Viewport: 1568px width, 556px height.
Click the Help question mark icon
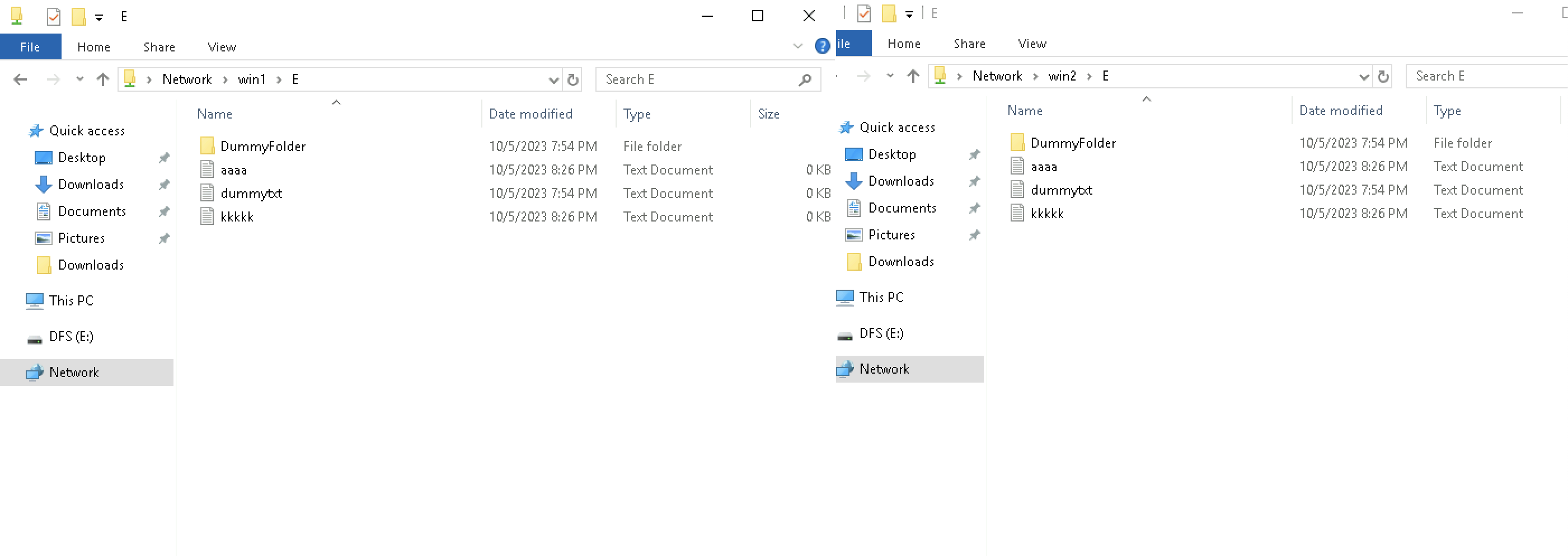821,46
